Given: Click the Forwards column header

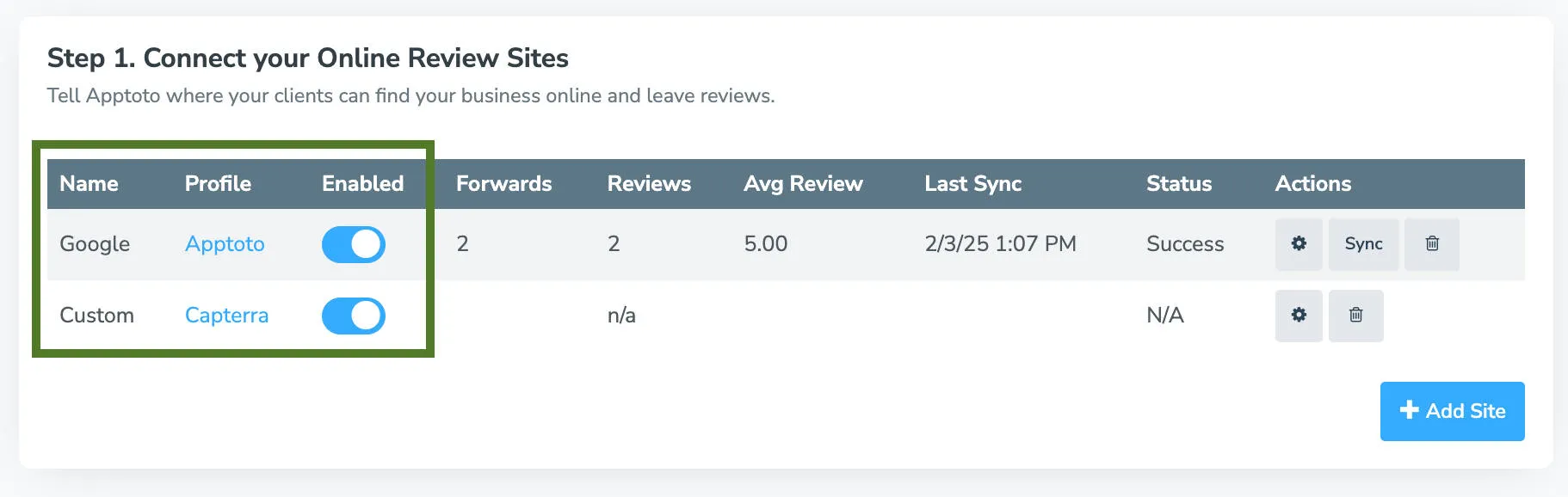Looking at the screenshot, I should pyautogui.click(x=503, y=183).
